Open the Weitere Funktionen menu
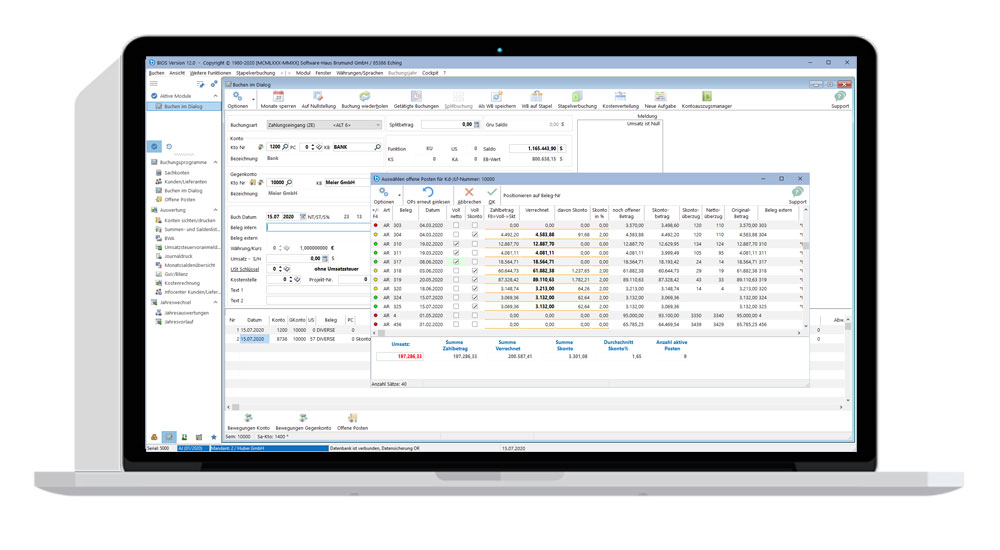Screen dimensions: 1000x550 pos(210,73)
